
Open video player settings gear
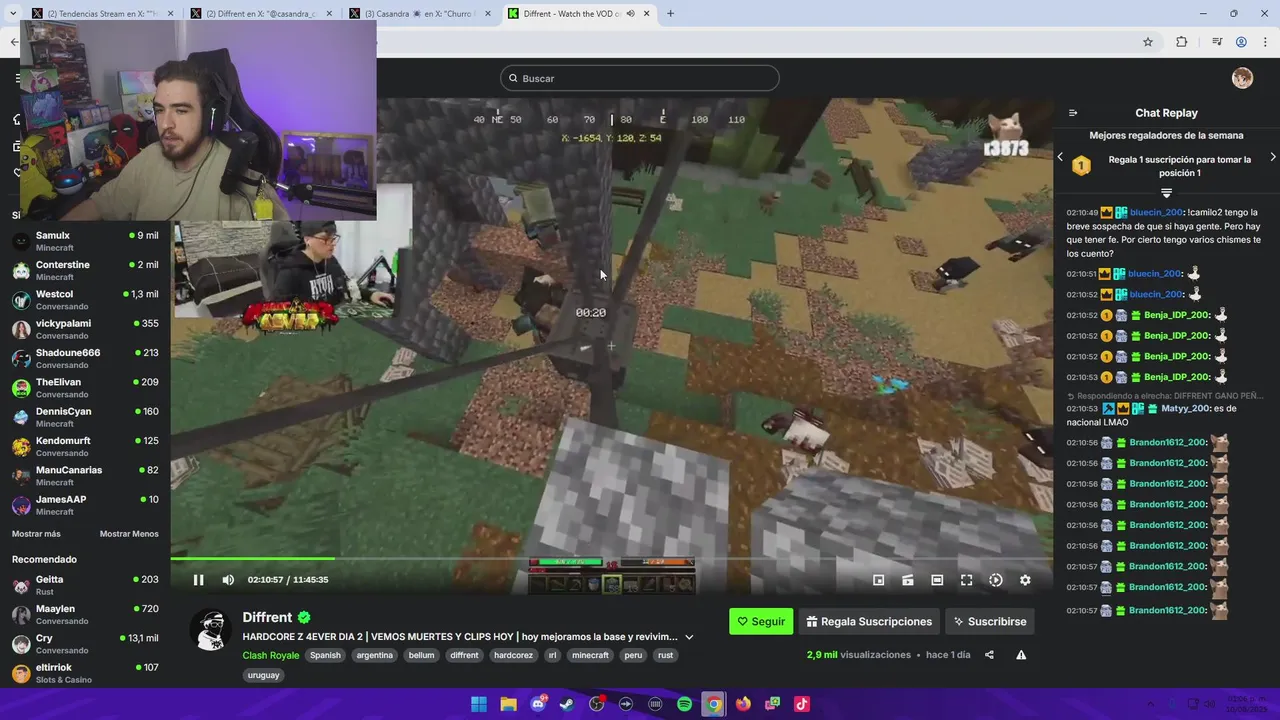click(x=1025, y=580)
